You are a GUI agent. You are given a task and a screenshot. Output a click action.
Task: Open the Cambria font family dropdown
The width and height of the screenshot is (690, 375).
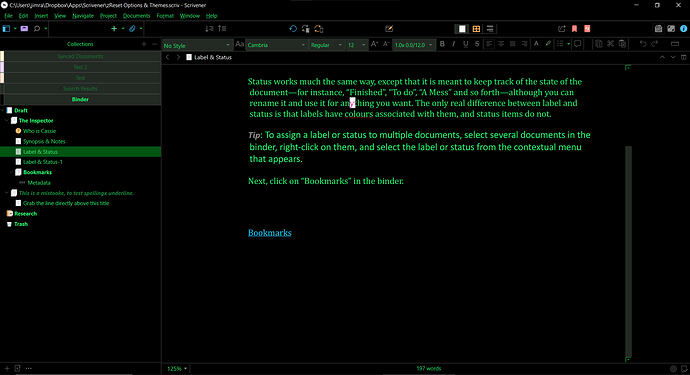pyautogui.click(x=276, y=45)
